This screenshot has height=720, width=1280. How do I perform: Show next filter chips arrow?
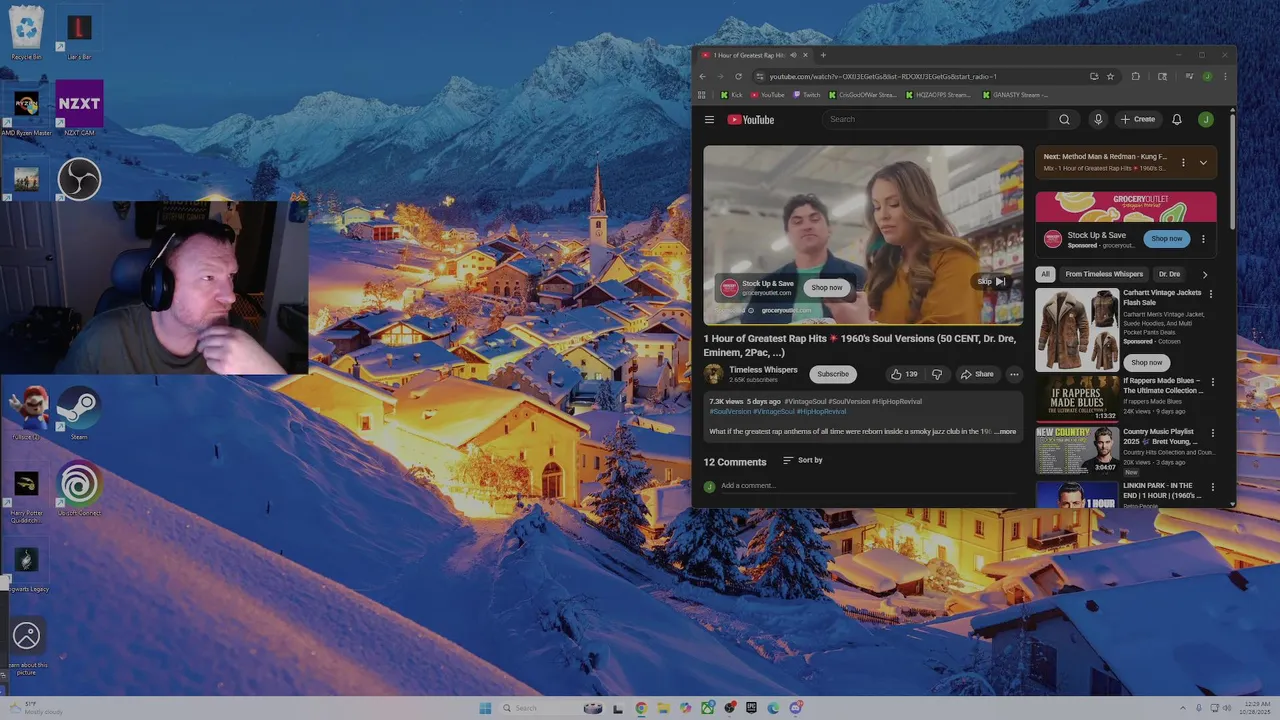point(1205,274)
